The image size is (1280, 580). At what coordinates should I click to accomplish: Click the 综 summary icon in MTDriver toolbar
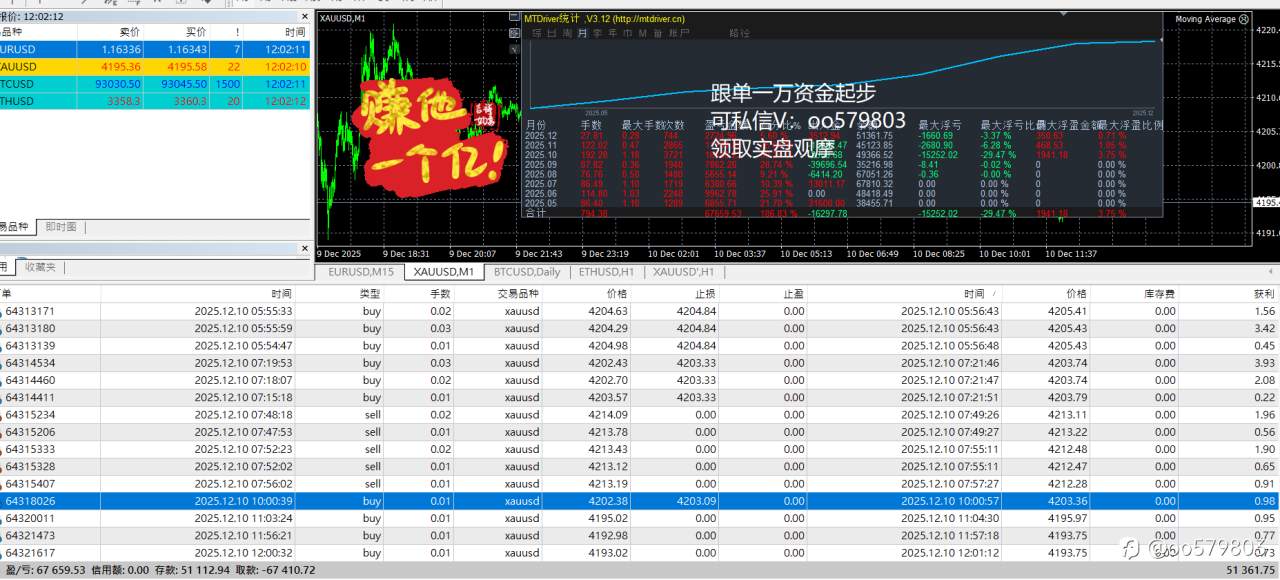click(x=534, y=33)
